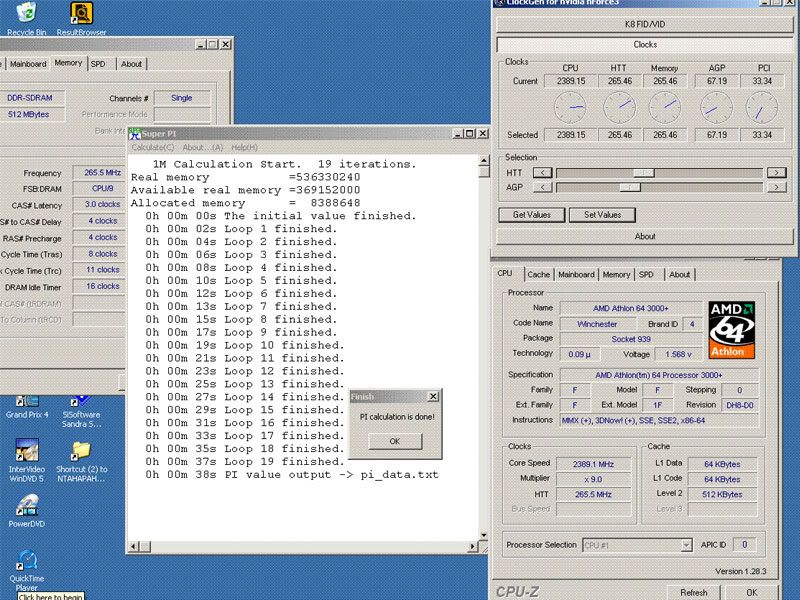This screenshot has width=800, height=600.
Task: Click the AGP slider left arrow
Action: pyautogui.click(x=541, y=186)
